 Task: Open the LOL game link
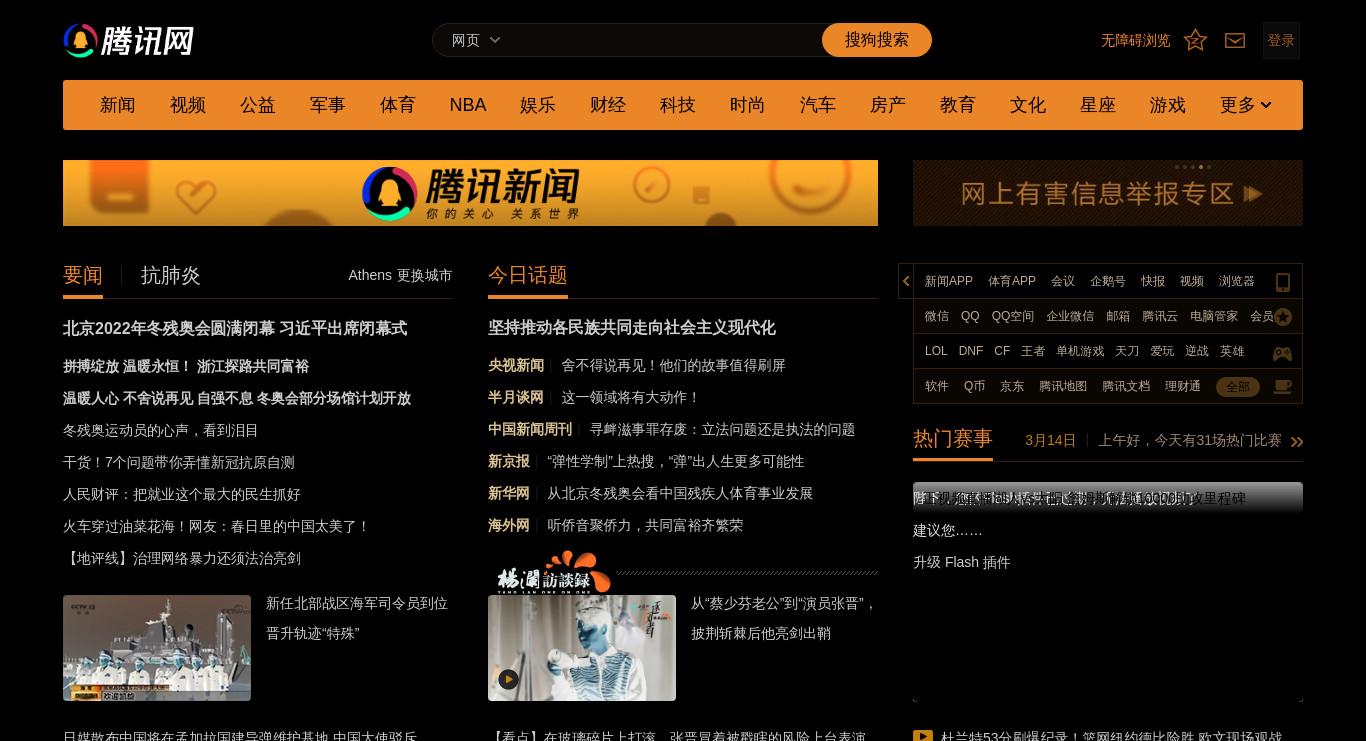coord(936,351)
